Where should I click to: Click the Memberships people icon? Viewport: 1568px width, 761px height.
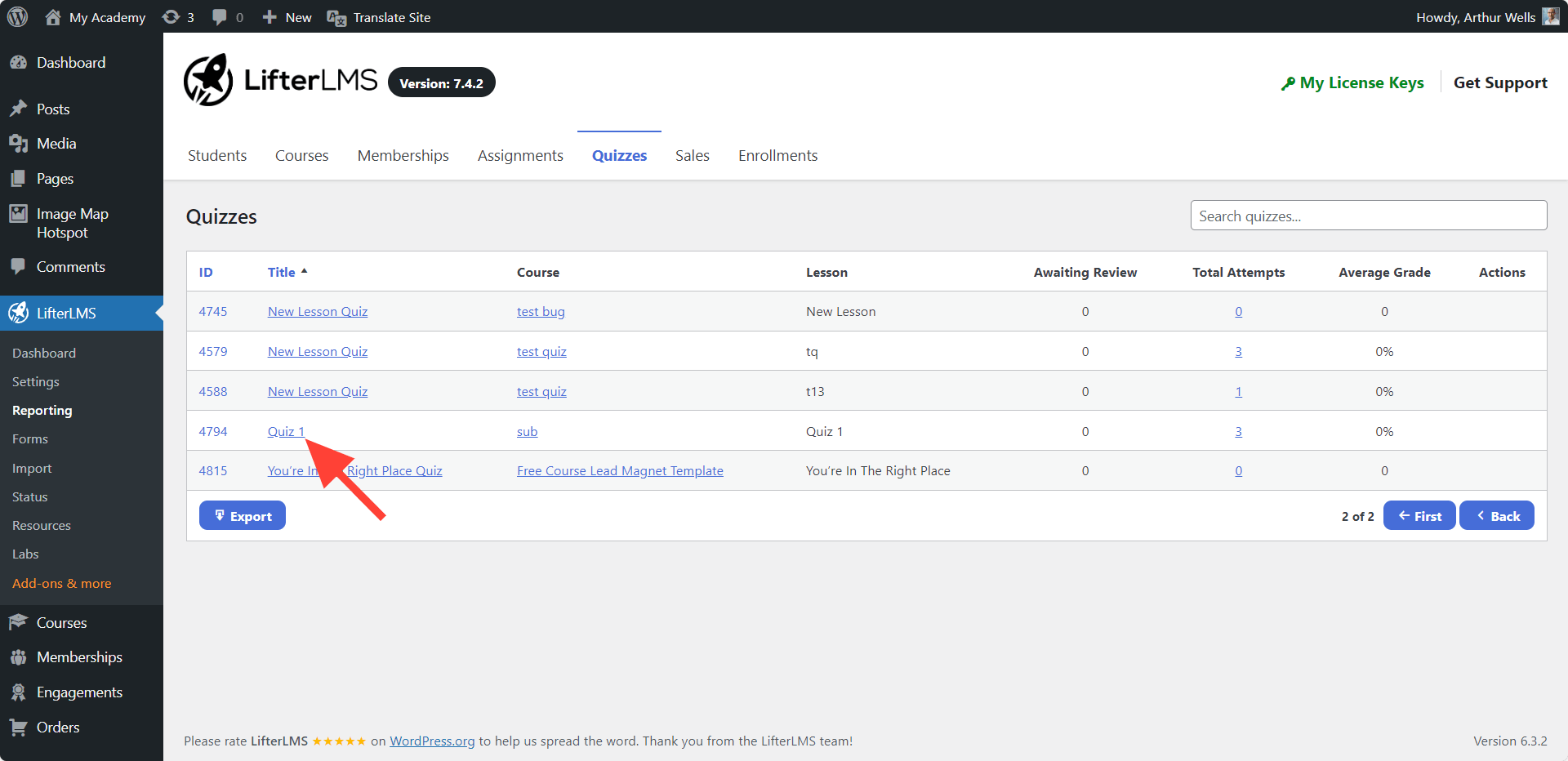18,657
